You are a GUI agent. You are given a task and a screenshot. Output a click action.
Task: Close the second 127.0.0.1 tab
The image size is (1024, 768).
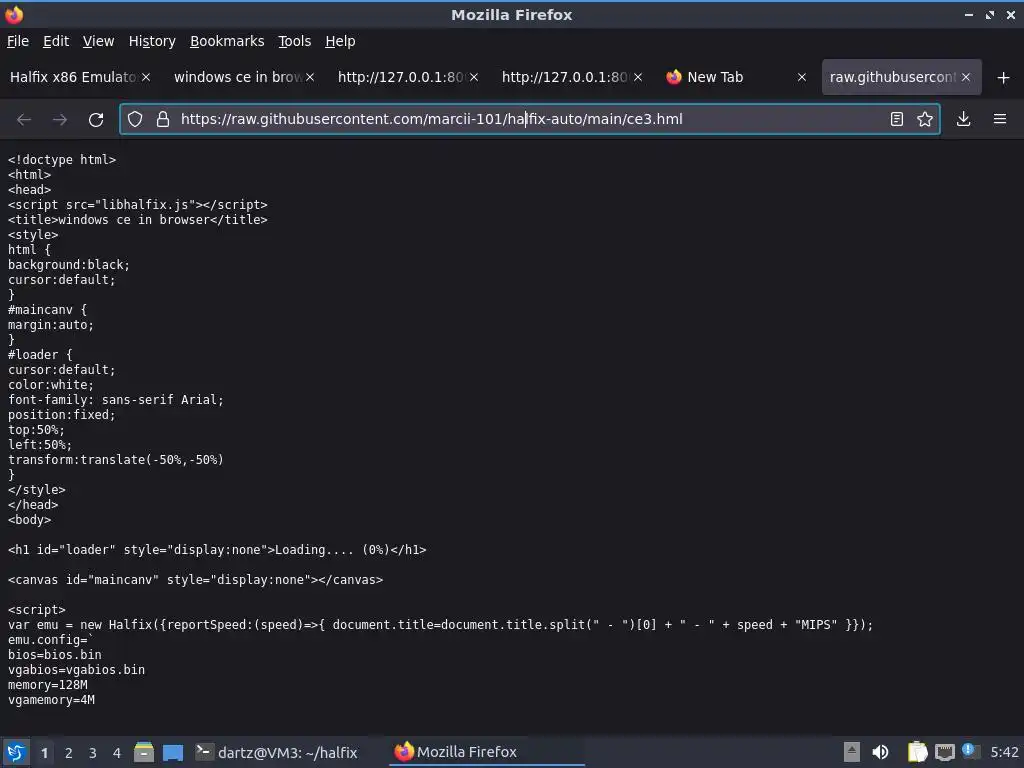638,77
